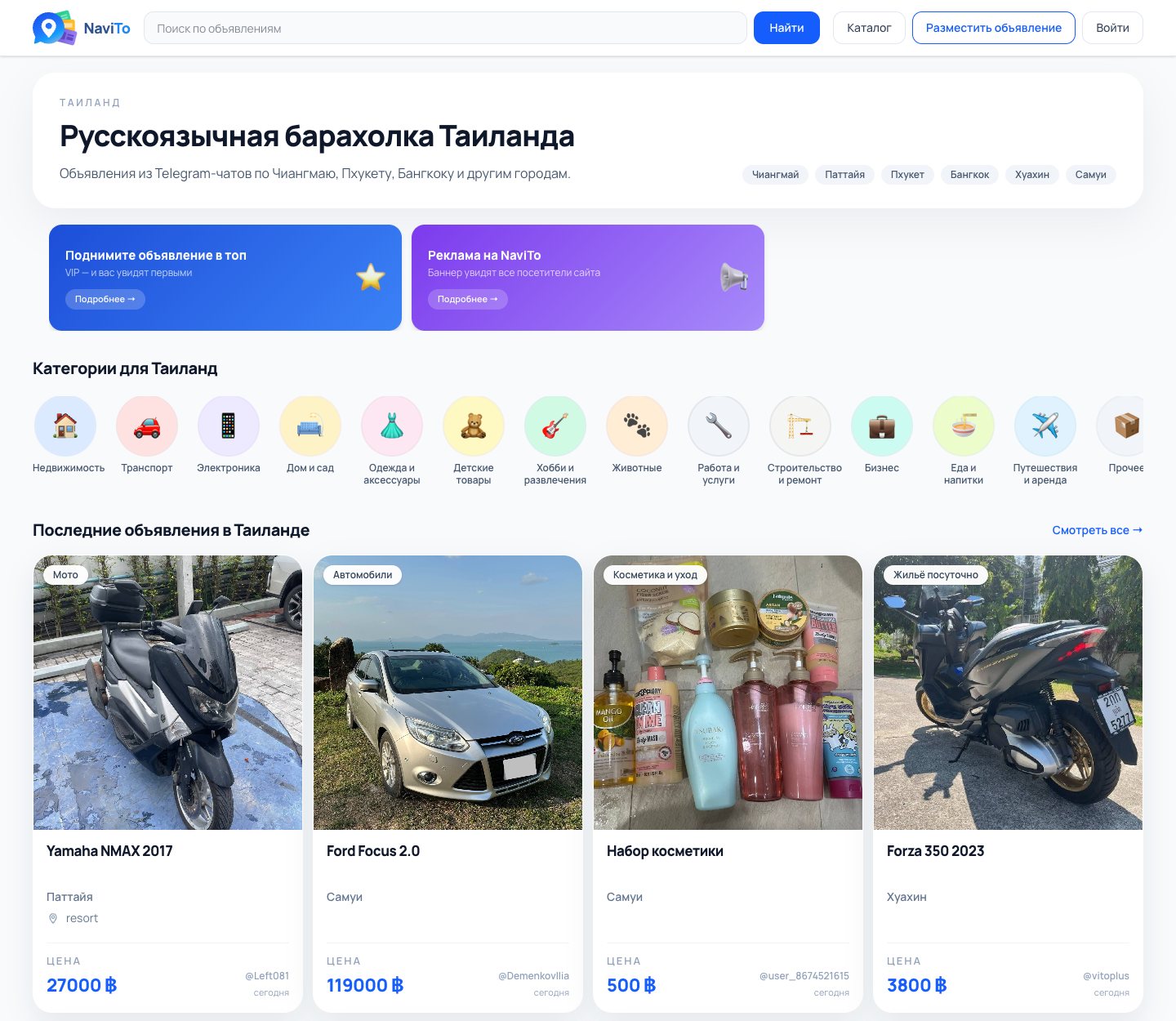Click Подробнее on the Реклама на NaviTo banner
The image size is (1176, 1021).
click(468, 299)
